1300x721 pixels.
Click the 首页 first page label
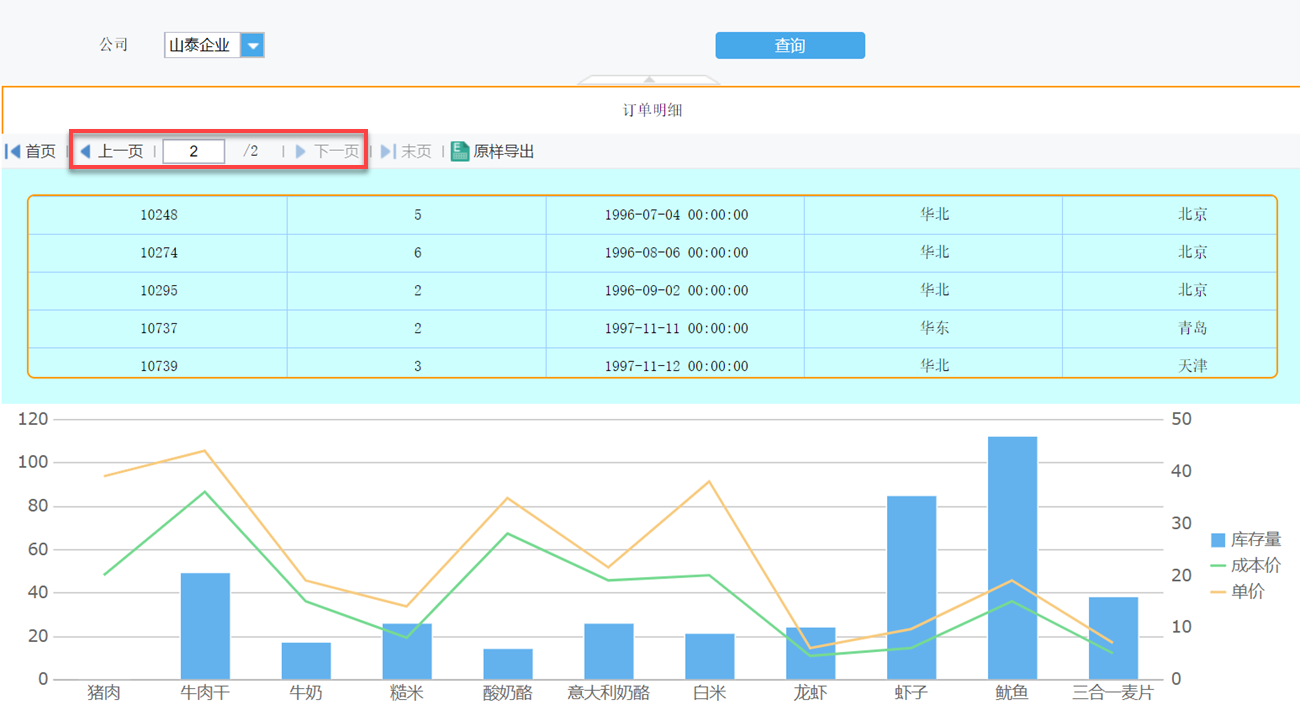point(40,151)
